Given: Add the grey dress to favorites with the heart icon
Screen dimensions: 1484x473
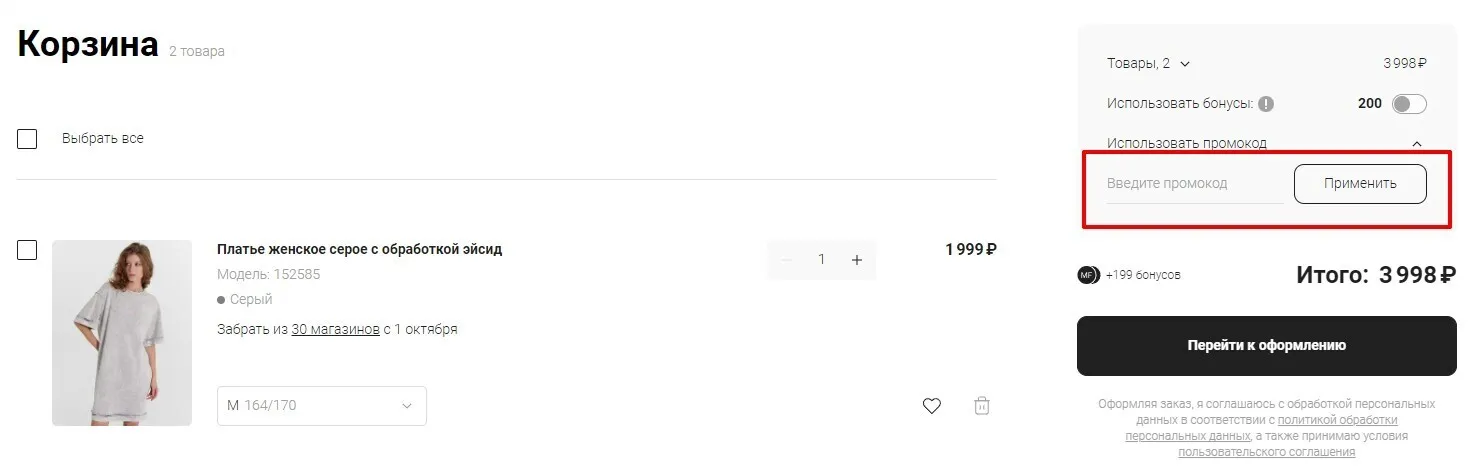Looking at the screenshot, I should (932, 406).
